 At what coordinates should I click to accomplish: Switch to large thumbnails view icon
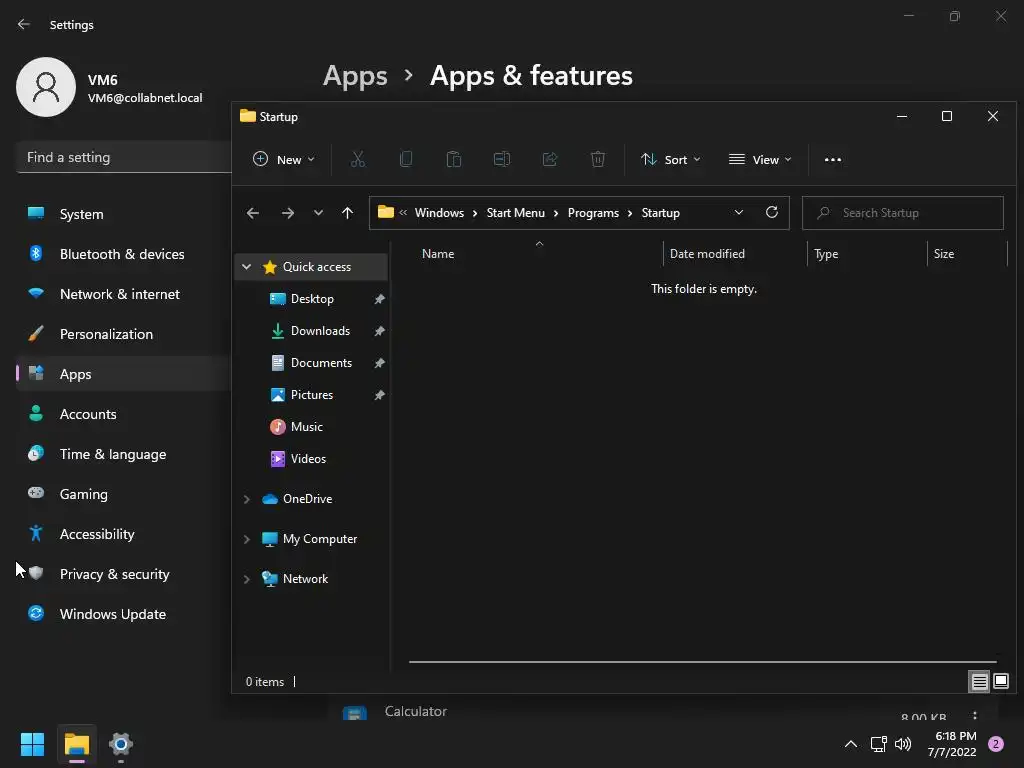point(1000,681)
